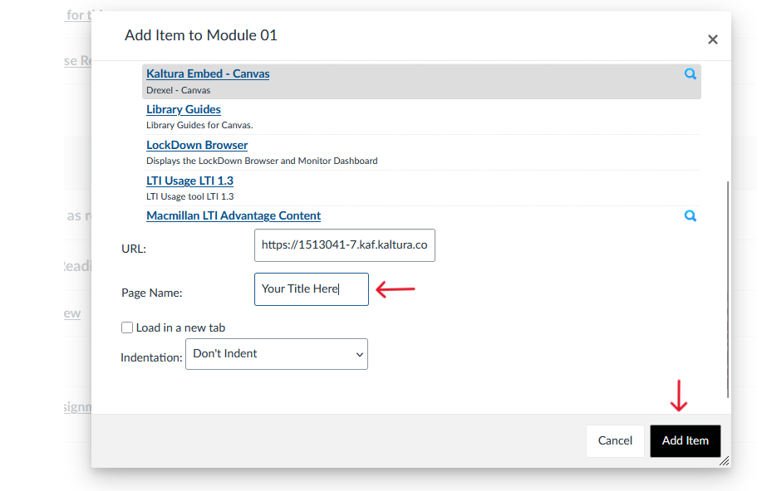Click 'Displays the LockDown Browser and Monitor Dashboard' text
Screen dimensions: 781x491
[x=262, y=161]
